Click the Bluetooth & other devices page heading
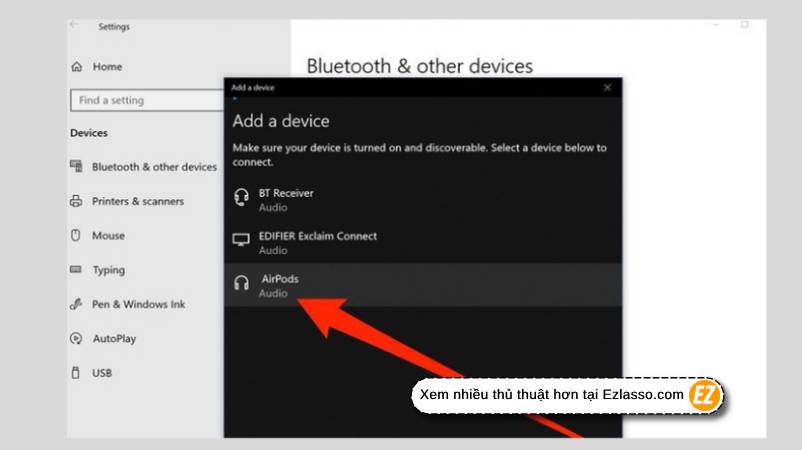 pos(419,66)
